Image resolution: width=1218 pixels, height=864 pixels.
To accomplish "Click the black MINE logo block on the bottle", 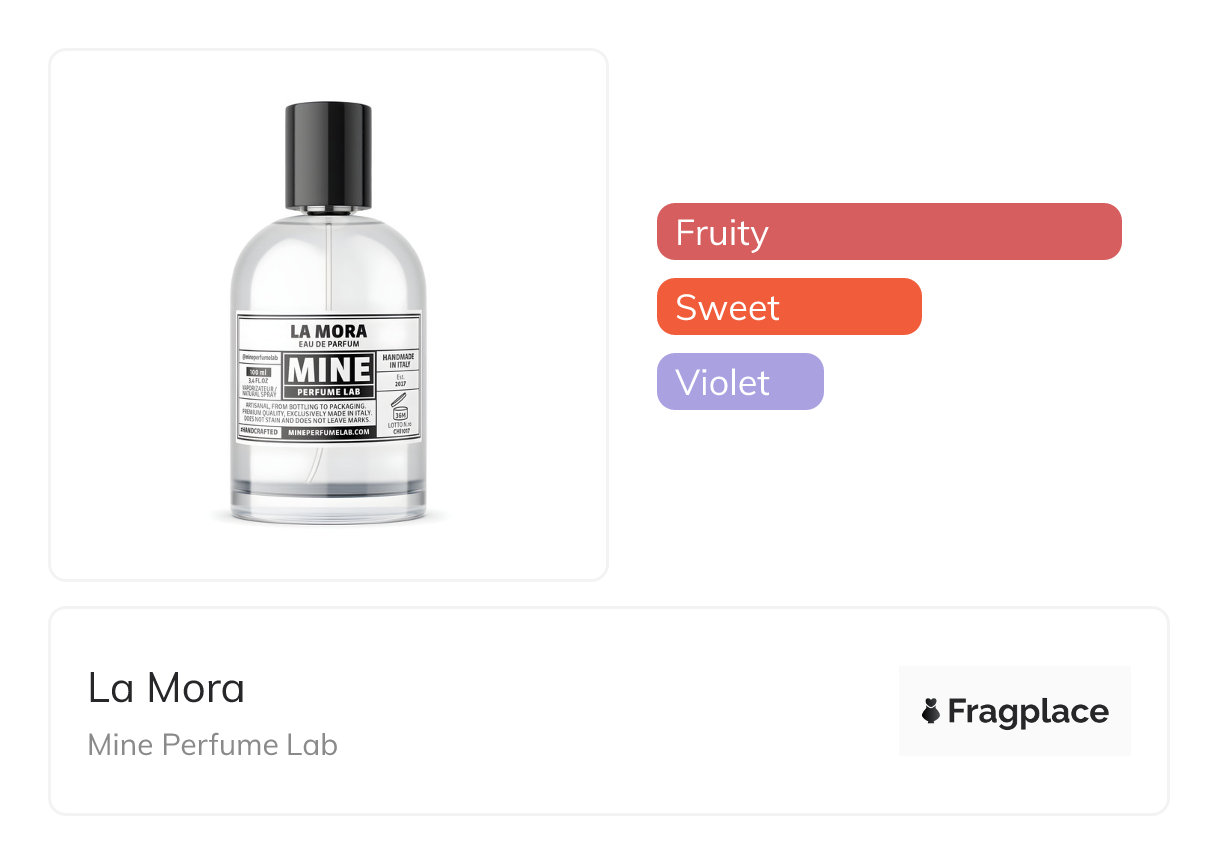I will click(329, 370).
